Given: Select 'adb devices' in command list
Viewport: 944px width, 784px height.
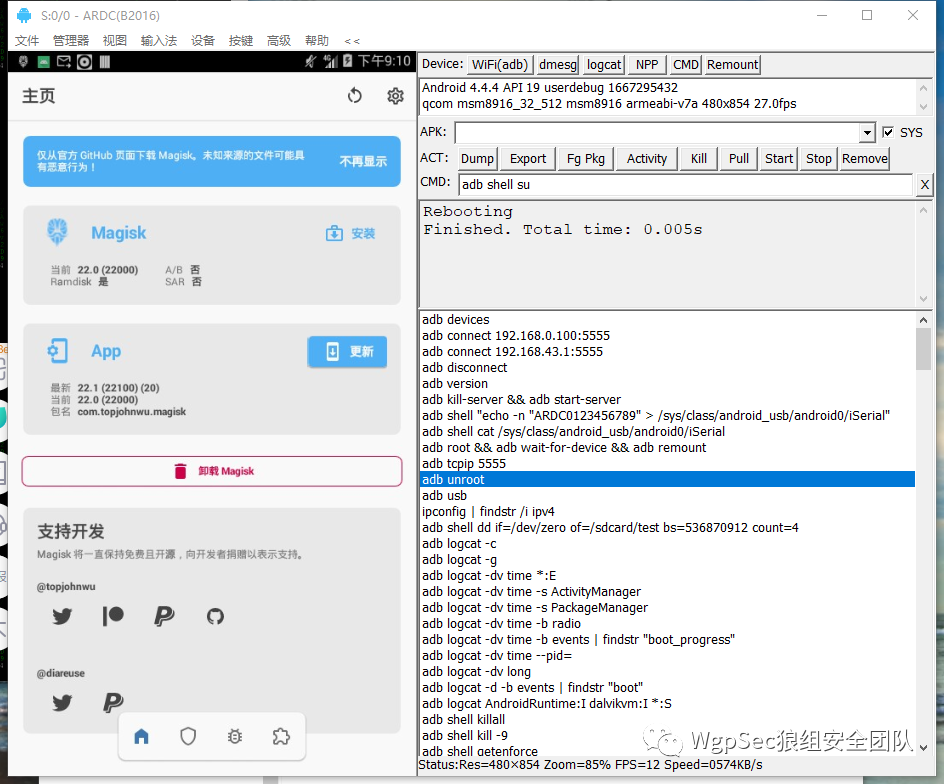Looking at the screenshot, I should pos(667,319).
